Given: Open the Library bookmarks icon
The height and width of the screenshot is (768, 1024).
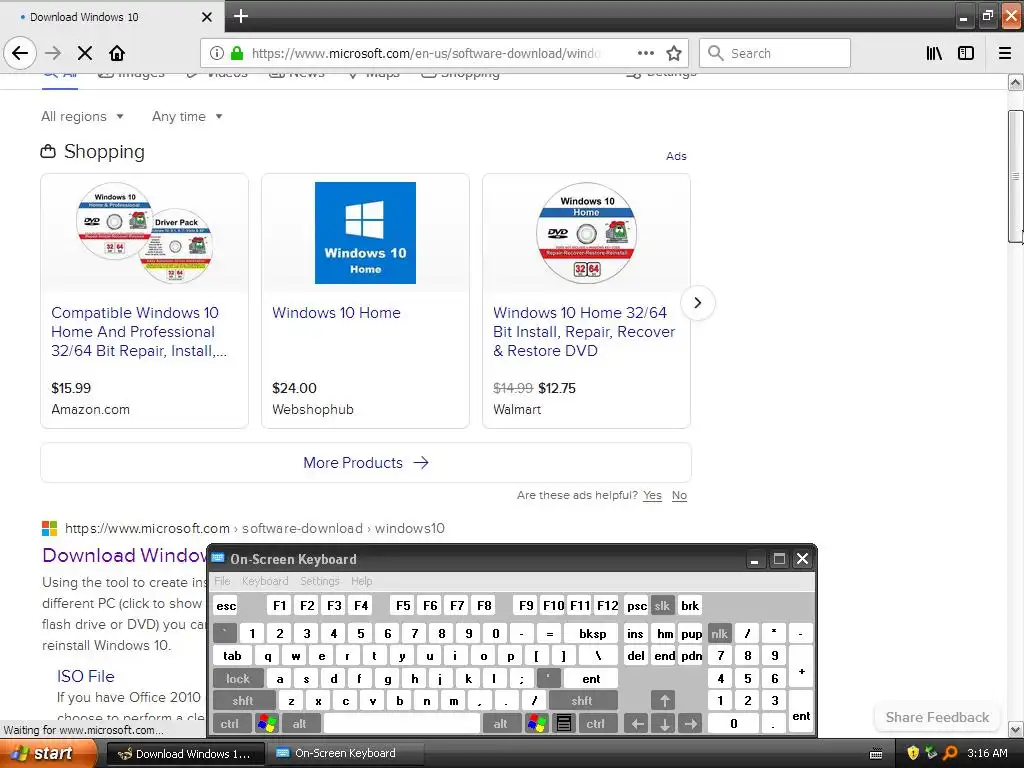Looking at the screenshot, I should [934, 53].
